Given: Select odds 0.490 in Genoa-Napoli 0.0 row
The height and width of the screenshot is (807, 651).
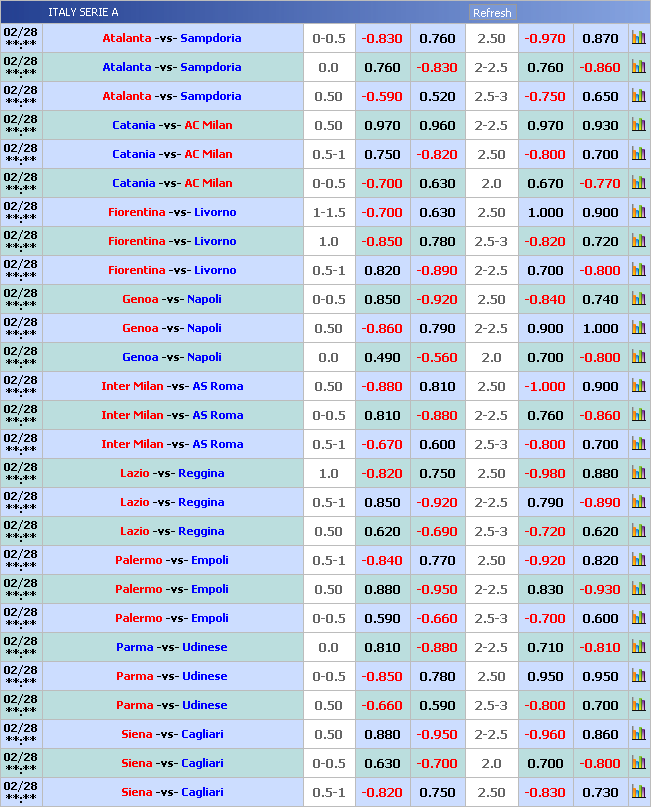Looking at the screenshot, I should point(382,357).
